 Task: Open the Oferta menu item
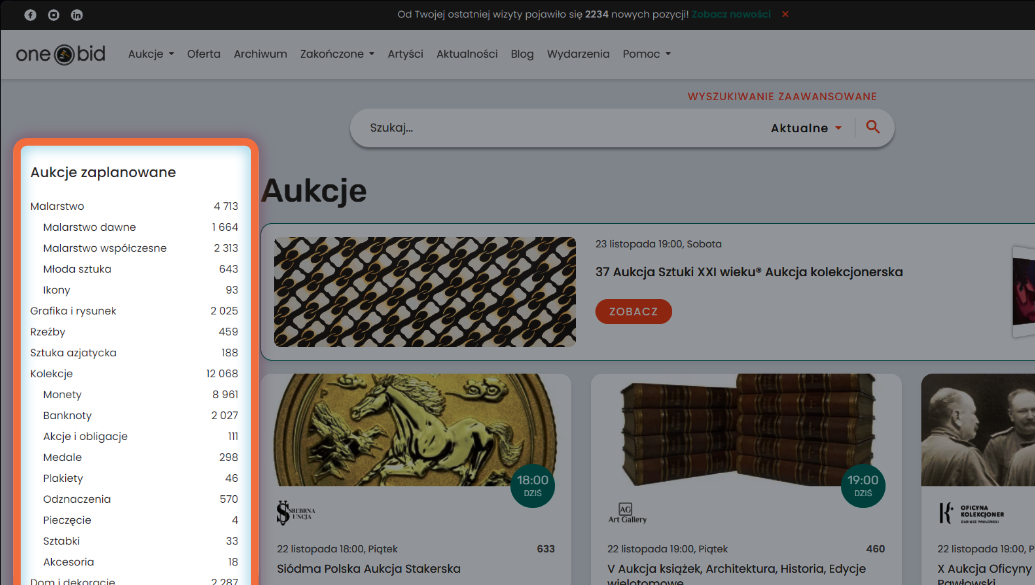pos(203,54)
